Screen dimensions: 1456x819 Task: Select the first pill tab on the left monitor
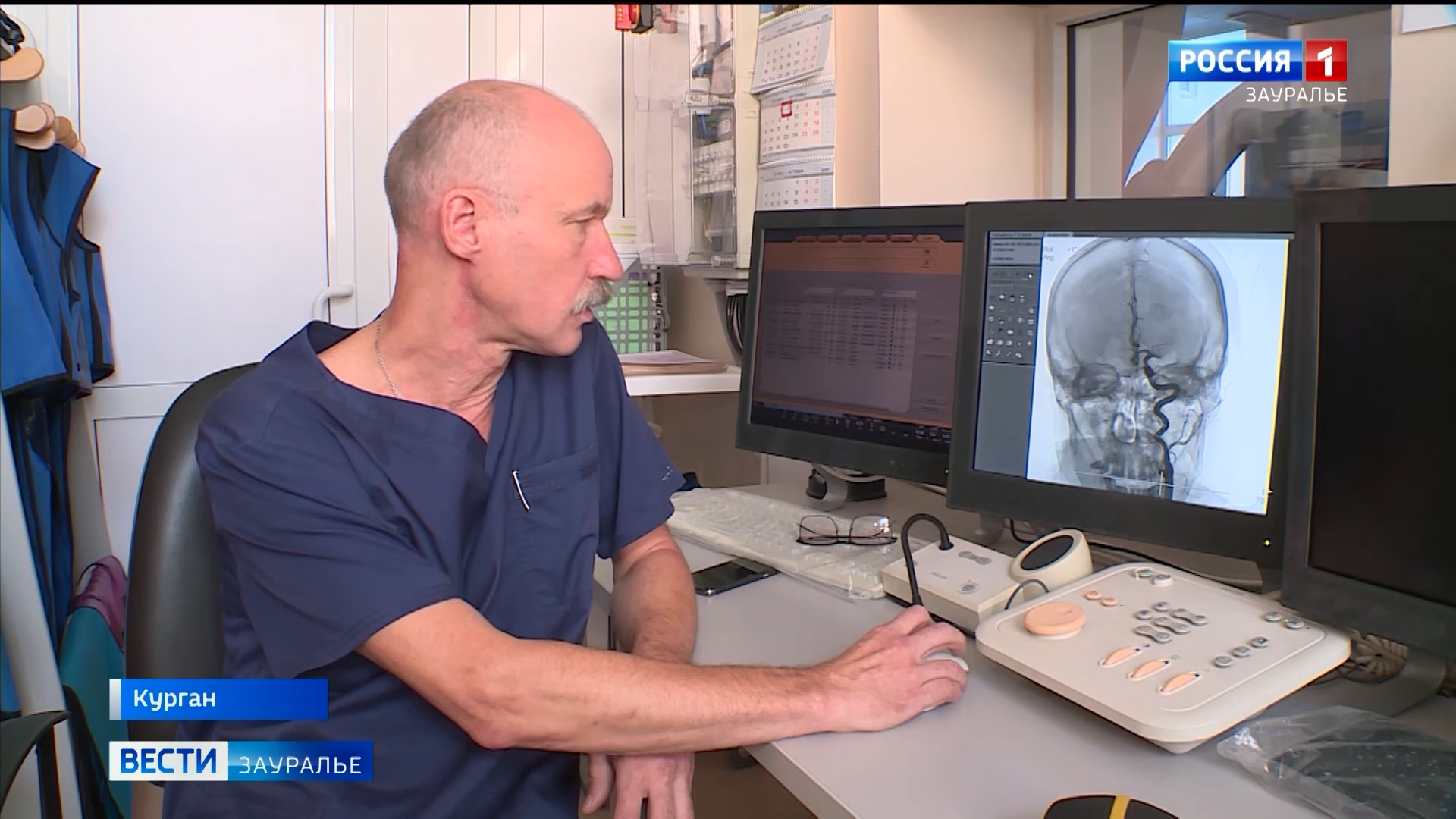click(x=806, y=238)
